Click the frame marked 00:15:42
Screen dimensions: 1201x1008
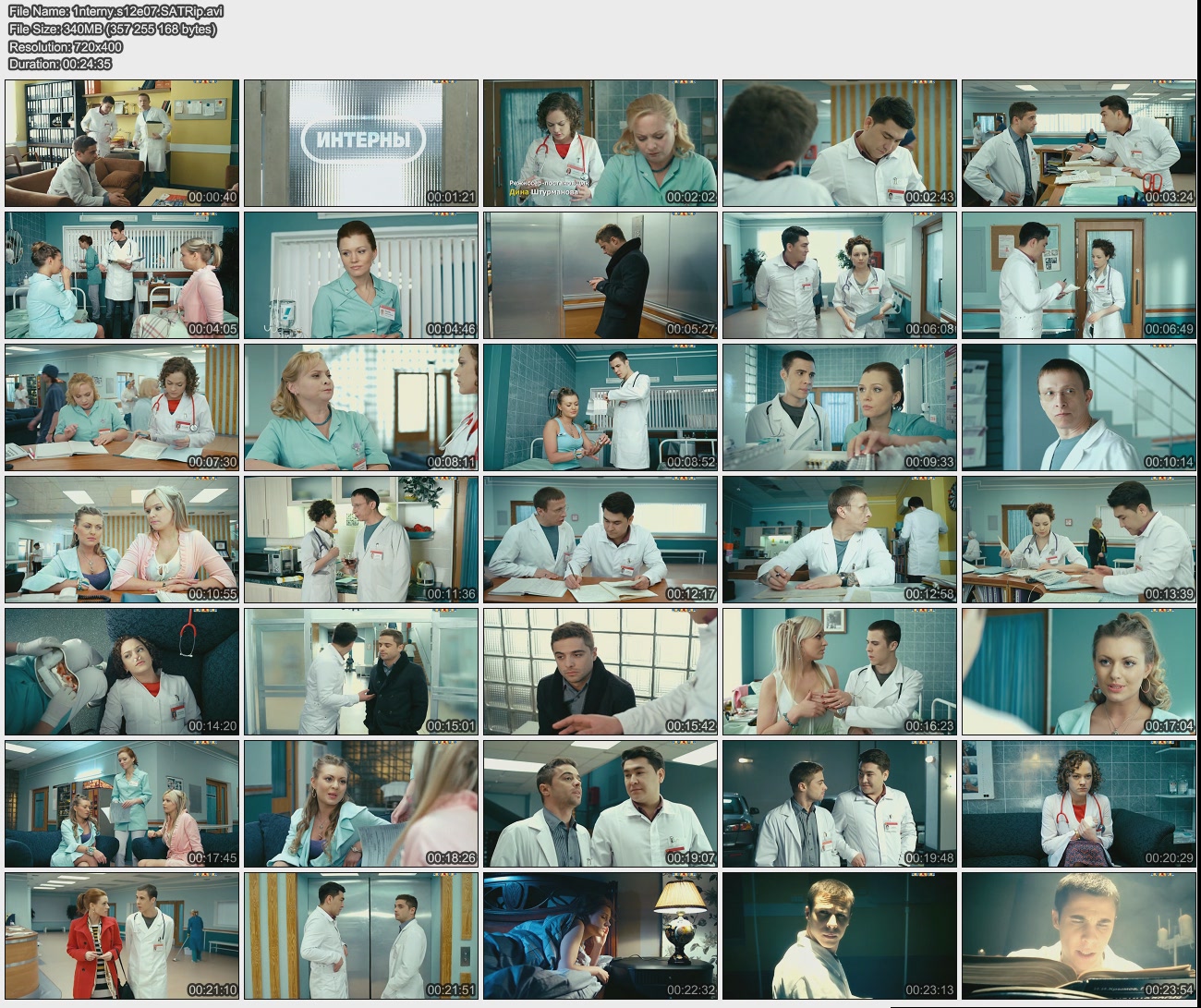tap(600, 672)
